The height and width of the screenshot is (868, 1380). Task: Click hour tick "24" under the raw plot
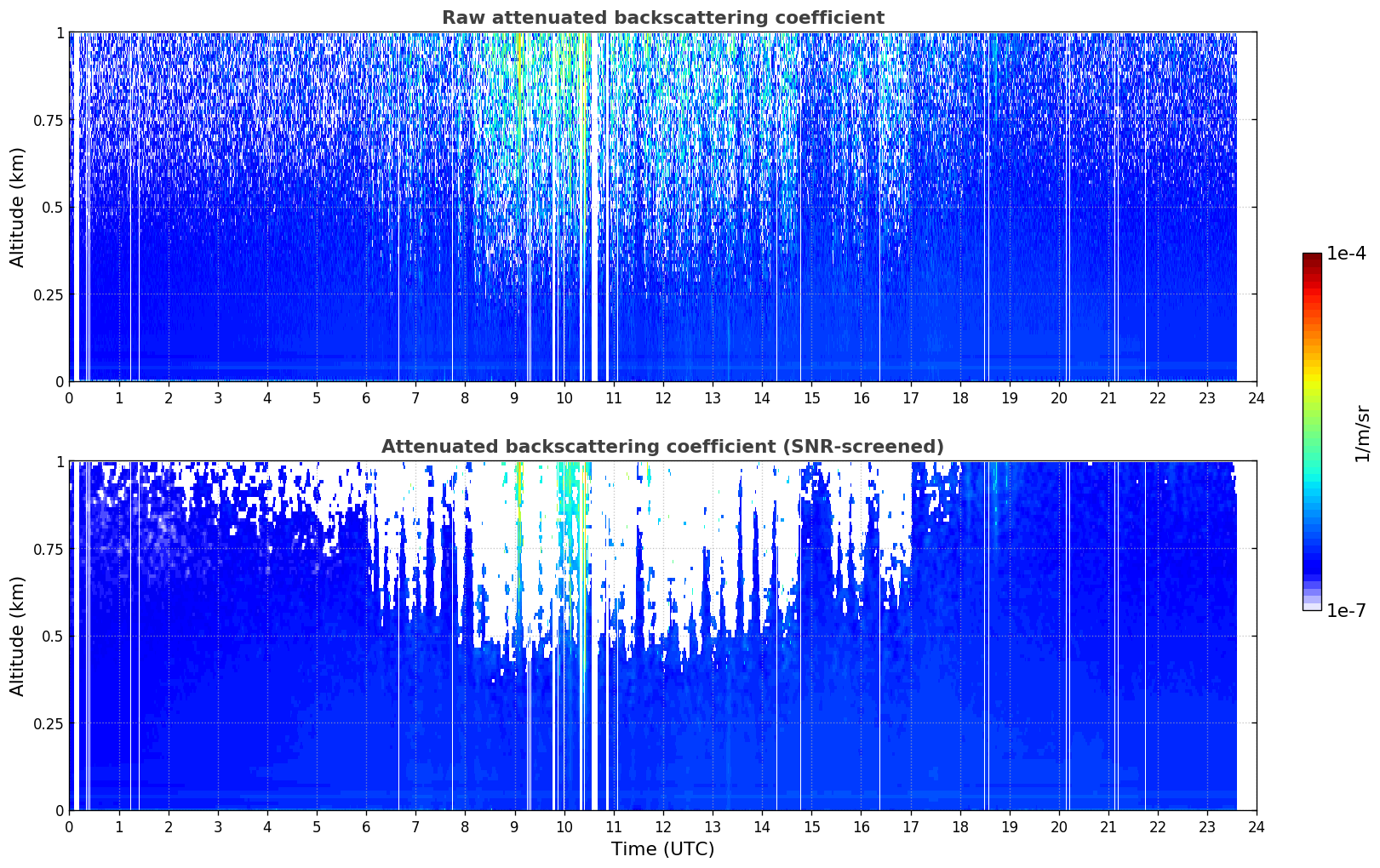pyautogui.click(x=1256, y=397)
